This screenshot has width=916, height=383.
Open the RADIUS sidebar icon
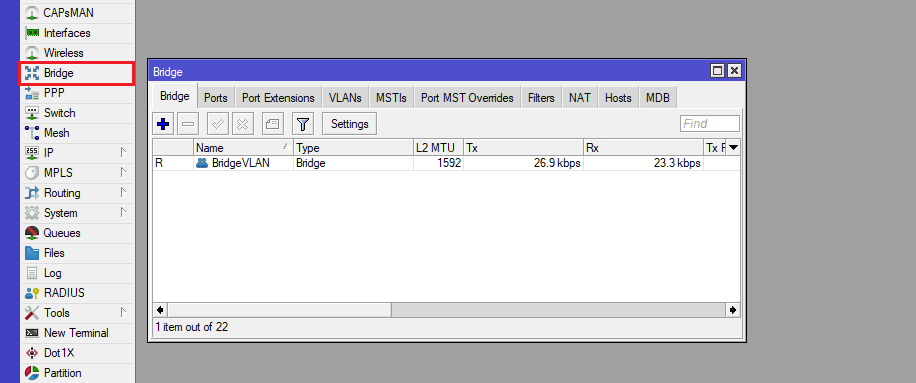(32, 293)
